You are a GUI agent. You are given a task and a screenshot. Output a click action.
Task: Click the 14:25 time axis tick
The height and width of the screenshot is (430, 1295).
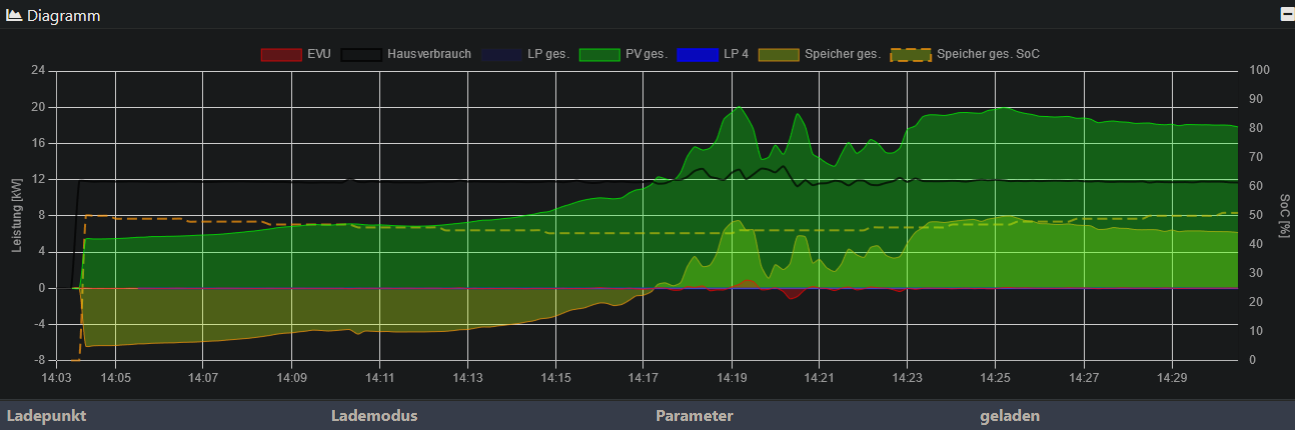pyautogui.click(x=995, y=379)
